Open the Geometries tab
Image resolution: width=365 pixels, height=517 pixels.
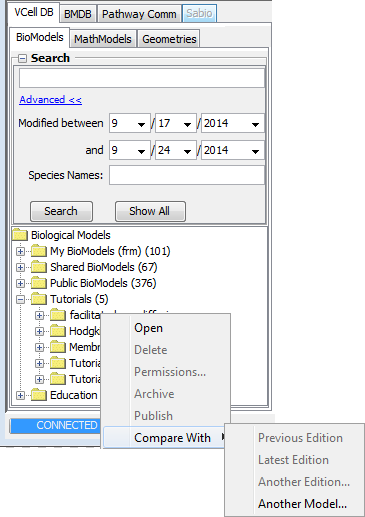(169, 39)
